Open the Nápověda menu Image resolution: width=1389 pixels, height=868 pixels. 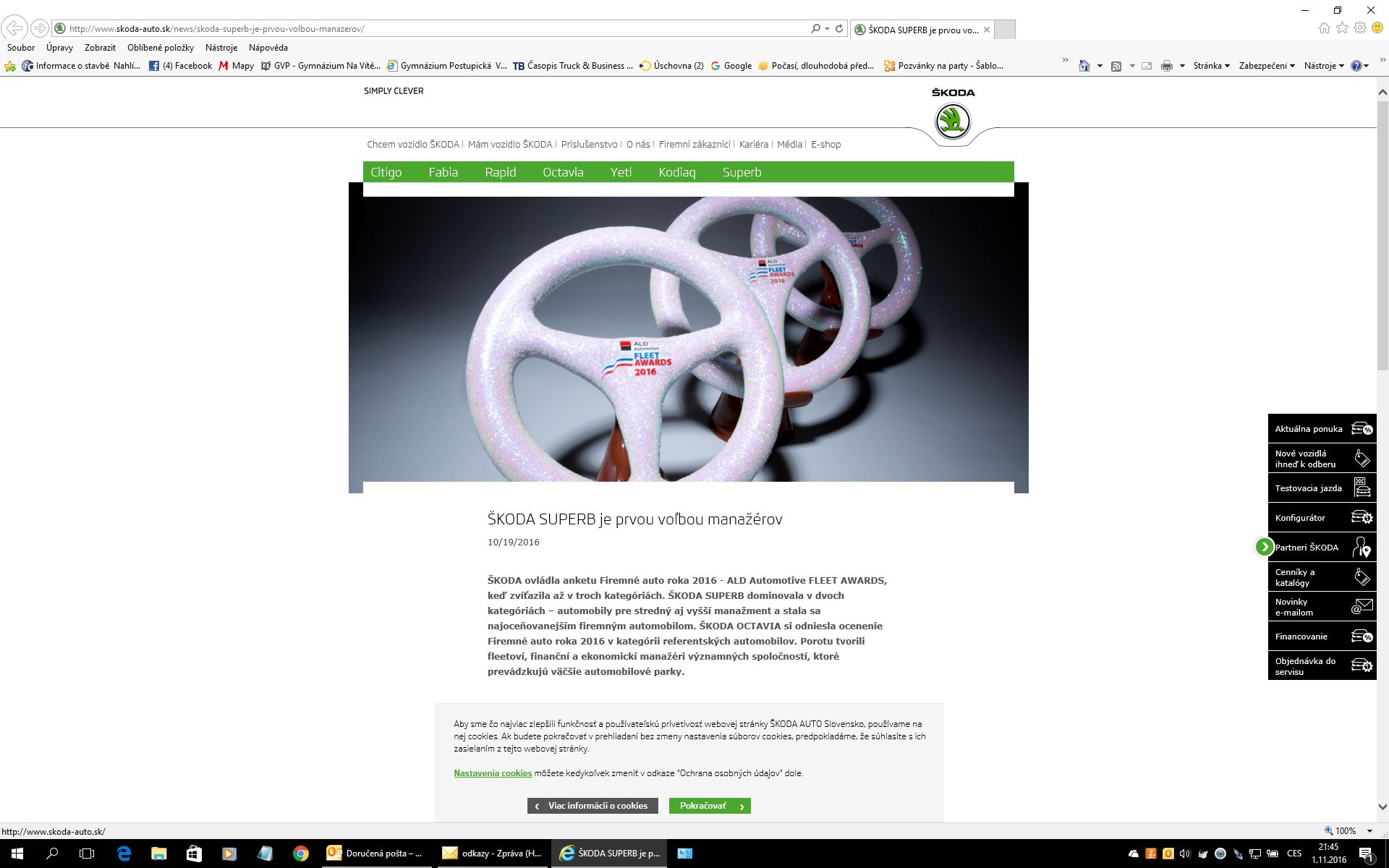(x=268, y=48)
